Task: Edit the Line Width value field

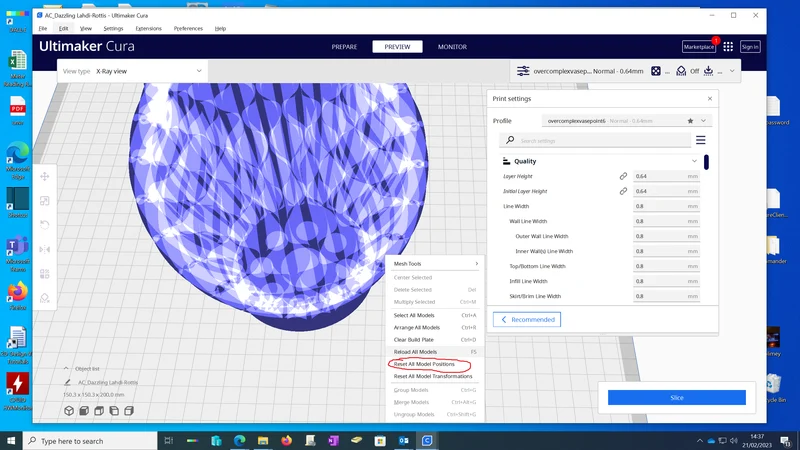Action: pyautogui.click(x=666, y=206)
